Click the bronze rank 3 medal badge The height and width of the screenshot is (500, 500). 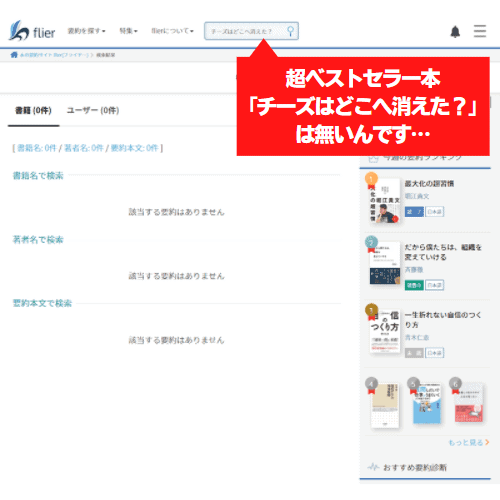click(x=371, y=311)
